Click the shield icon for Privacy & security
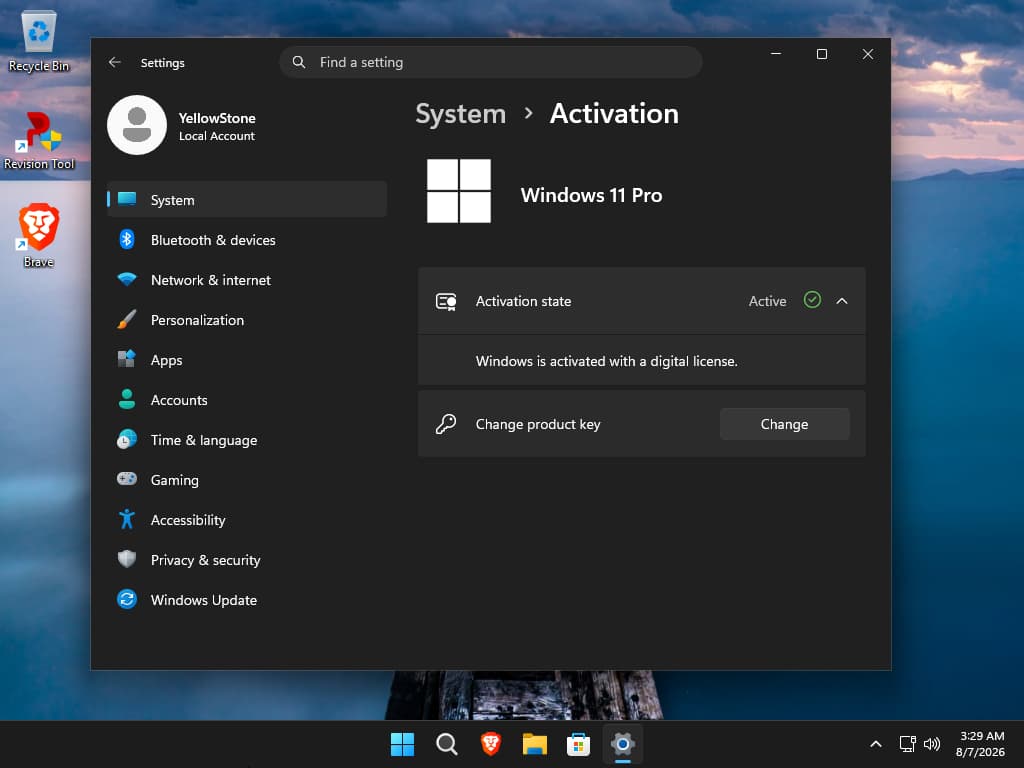 [x=127, y=559]
